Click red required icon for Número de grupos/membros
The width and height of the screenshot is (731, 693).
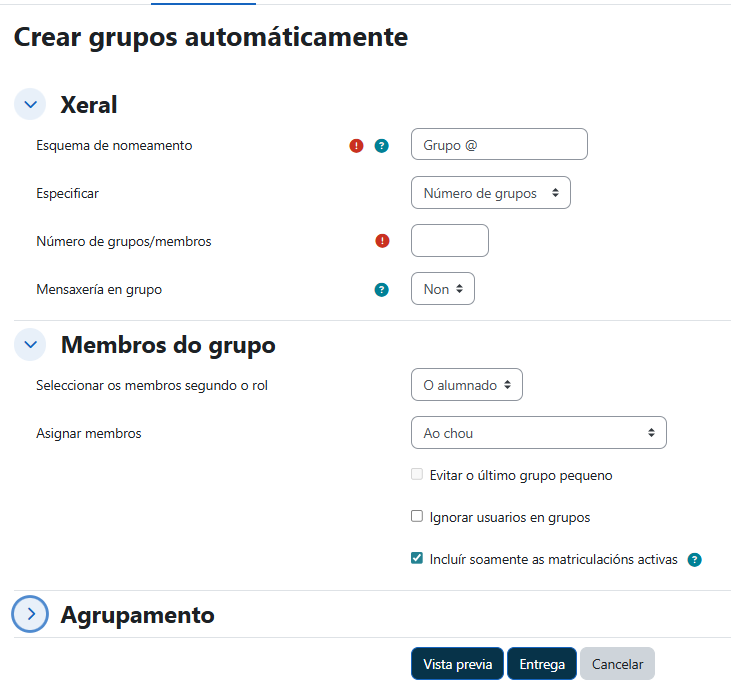pyautogui.click(x=381, y=241)
